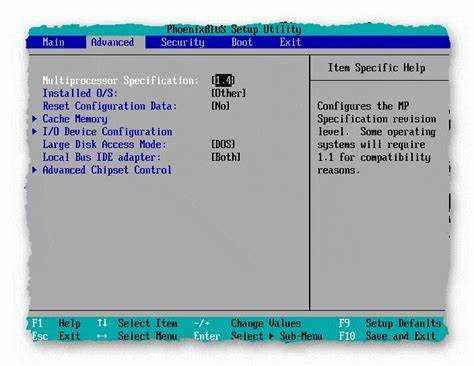Image resolution: width=474 pixels, height=366 pixels.
Task: Open I/O Device Configuration submenu
Action: 107,132
